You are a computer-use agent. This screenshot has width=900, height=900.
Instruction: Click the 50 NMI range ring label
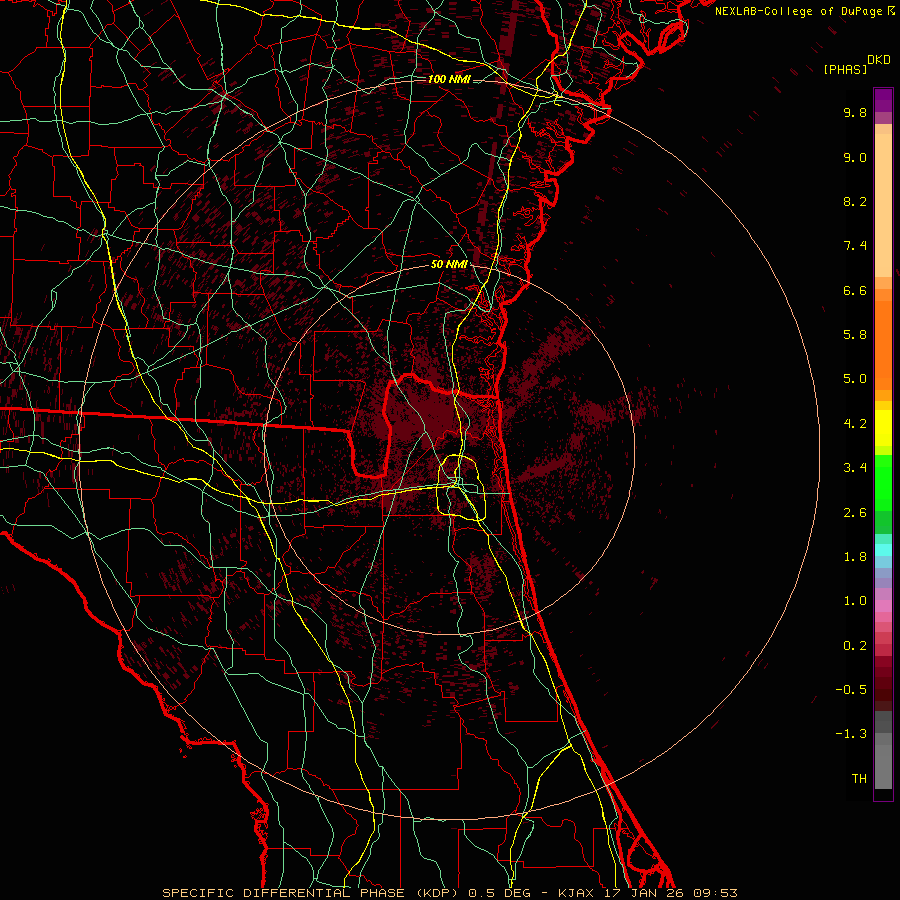tap(449, 265)
